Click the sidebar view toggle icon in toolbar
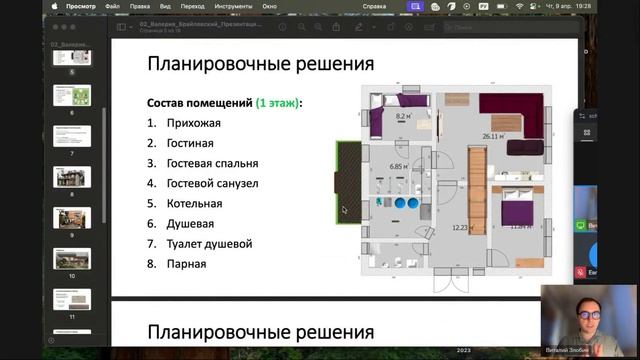Viewport: 640px width, 360px height. pyautogui.click(x=121, y=27)
